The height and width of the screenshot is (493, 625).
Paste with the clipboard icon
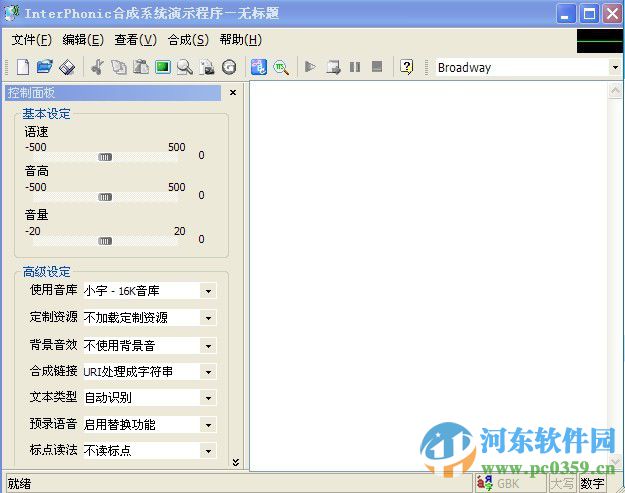141,67
